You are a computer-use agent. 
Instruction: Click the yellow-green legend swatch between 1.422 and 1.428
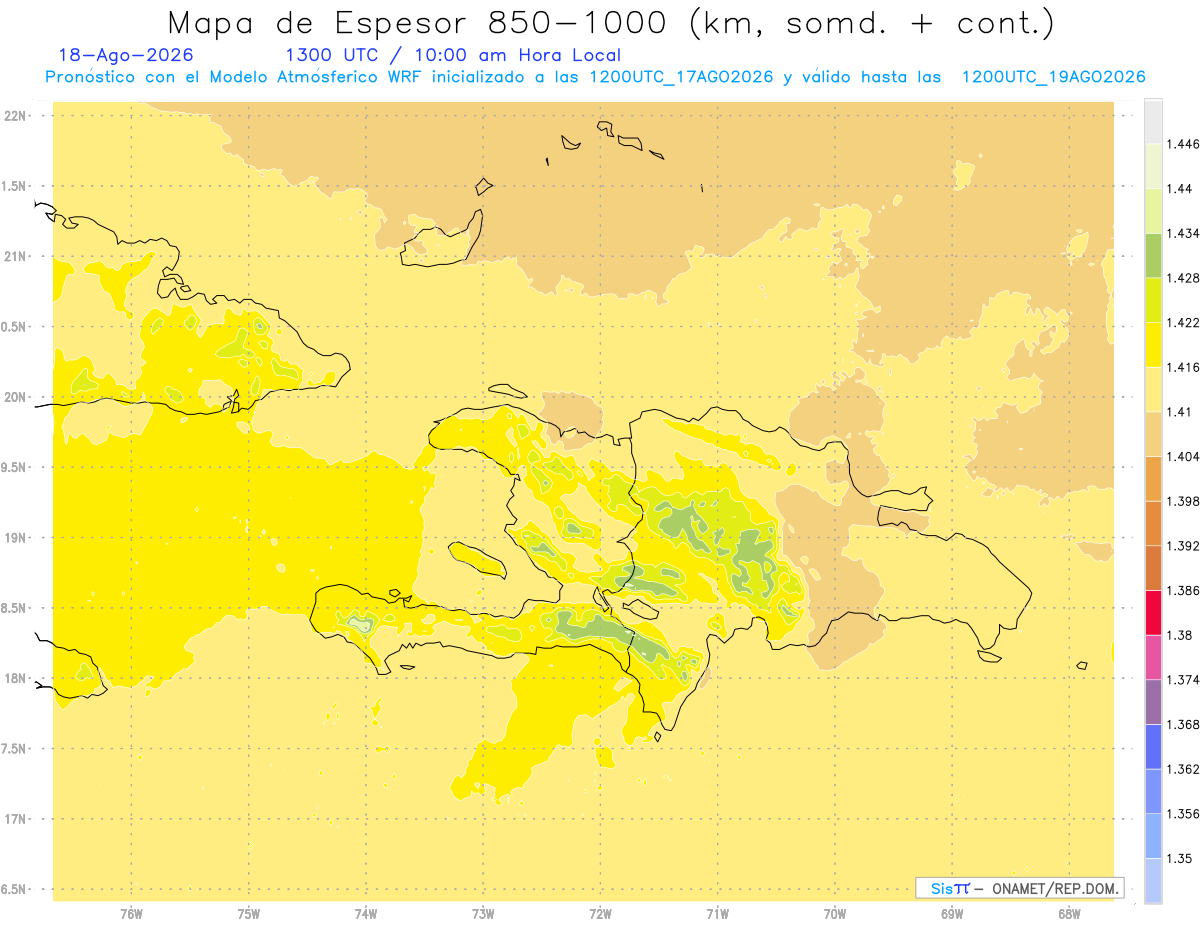click(x=1153, y=300)
